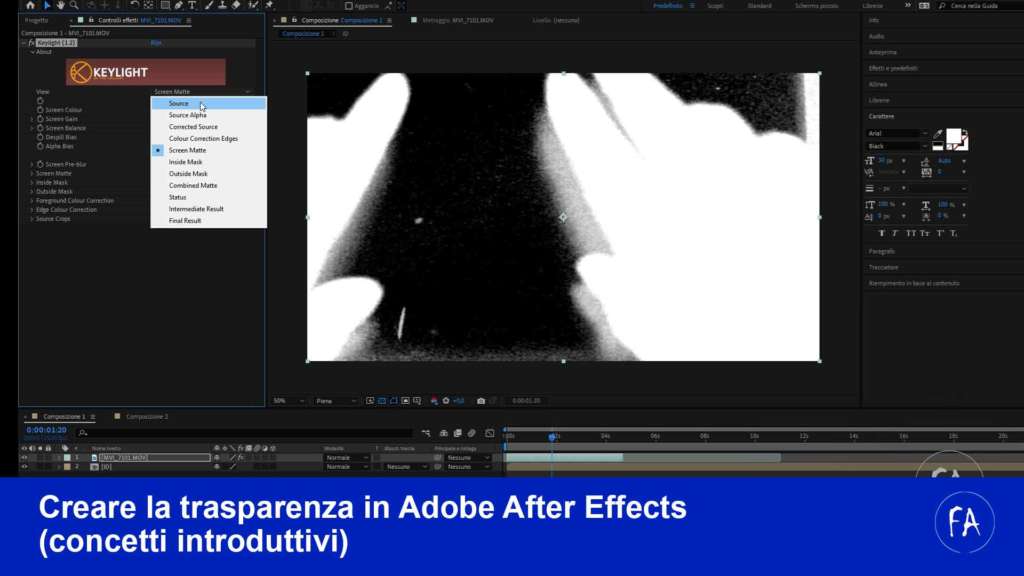Viewport: 1024px width, 576px height.
Task: Select the Rotation tool
Action: pyautogui.click(x=135, y=5)
